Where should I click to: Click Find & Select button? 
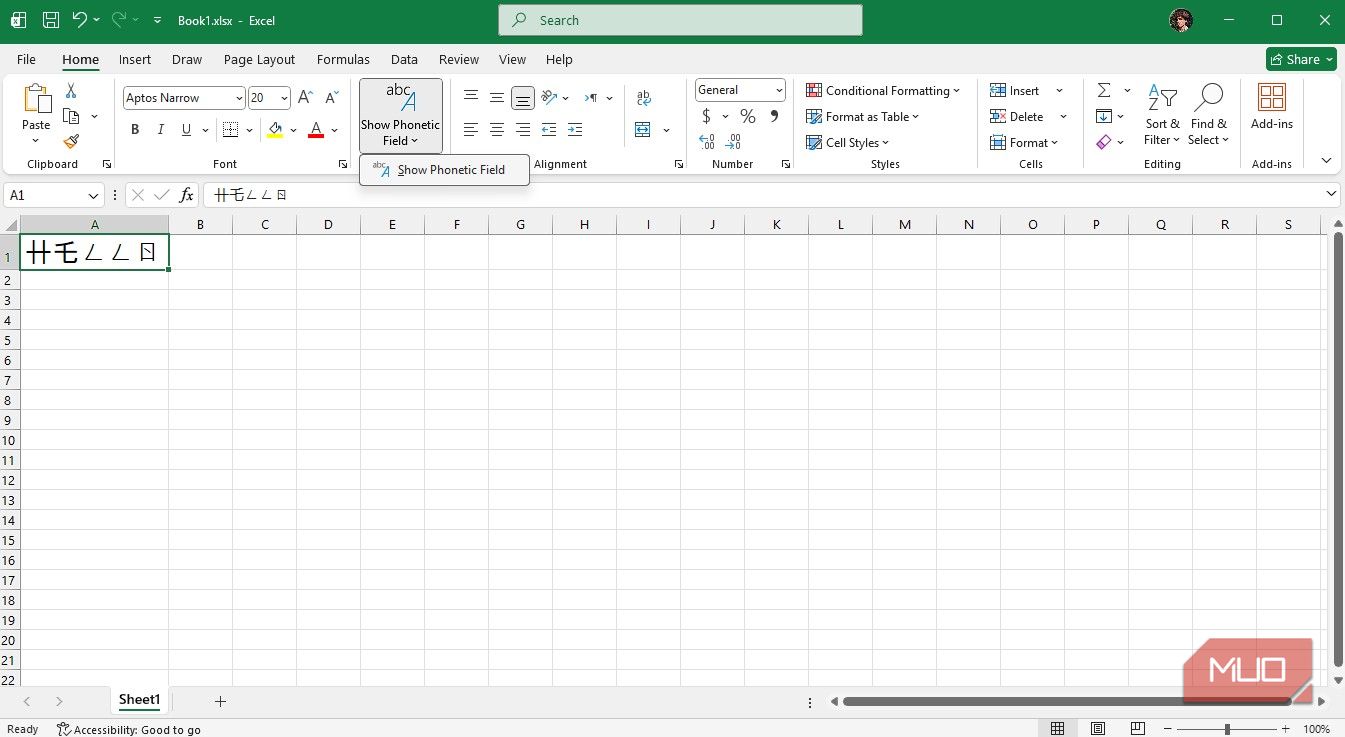pos(1209,114)
